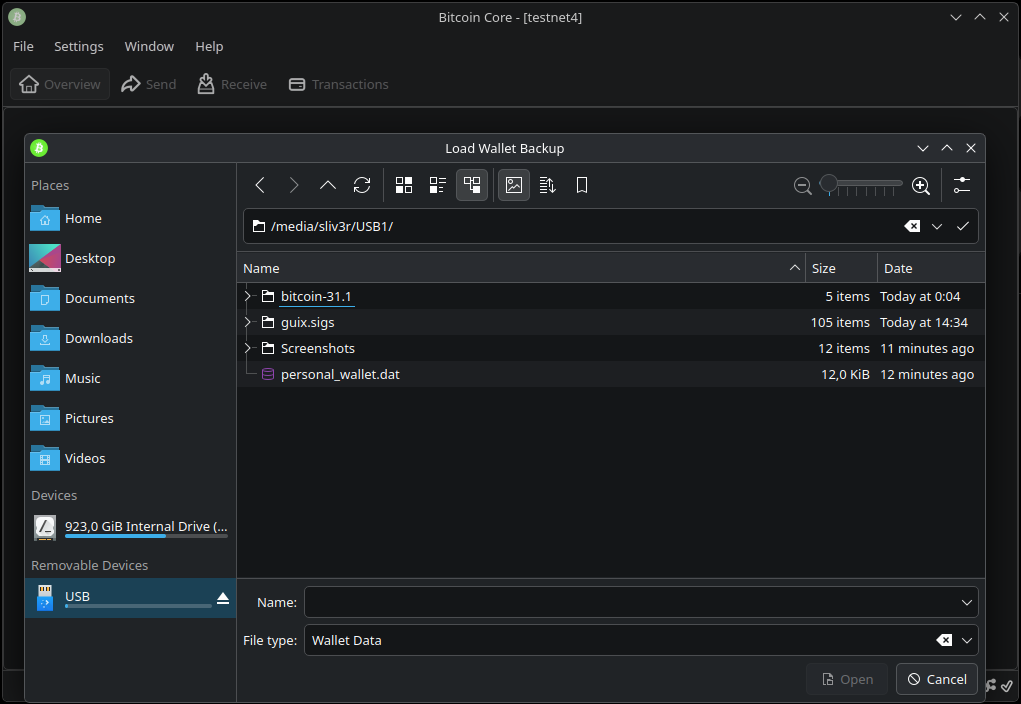This screenshot has height=704, width=1021.
Task: Adjust the icon size slider
Action: click(861, 185)
